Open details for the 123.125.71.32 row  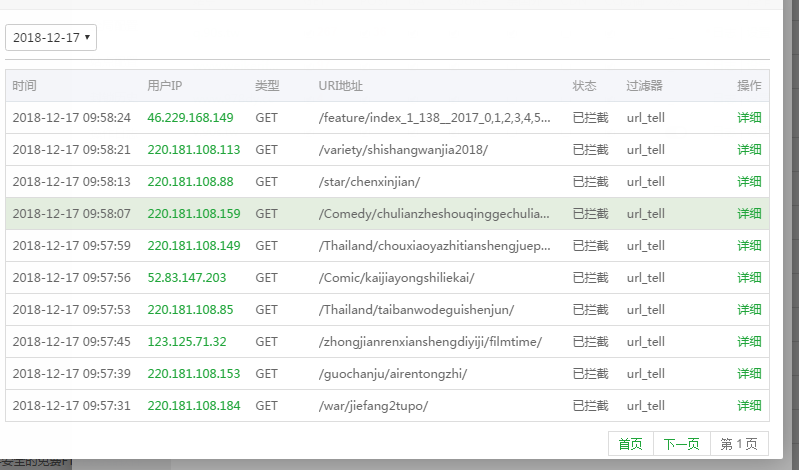[x=749, y=342]
